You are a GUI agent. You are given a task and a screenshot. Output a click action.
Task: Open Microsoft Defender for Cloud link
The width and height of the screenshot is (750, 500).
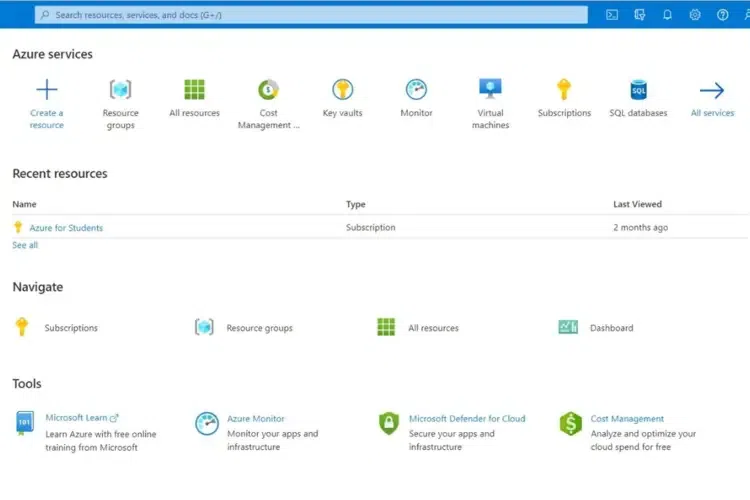pyautogui.click(x=467, y=419)
